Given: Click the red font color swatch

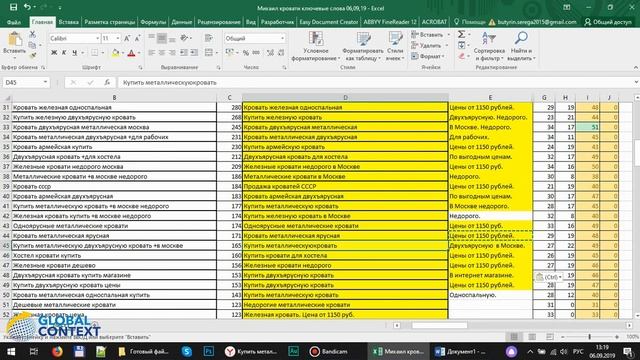Looking at the screenshot, I should (x=131, y=53).
